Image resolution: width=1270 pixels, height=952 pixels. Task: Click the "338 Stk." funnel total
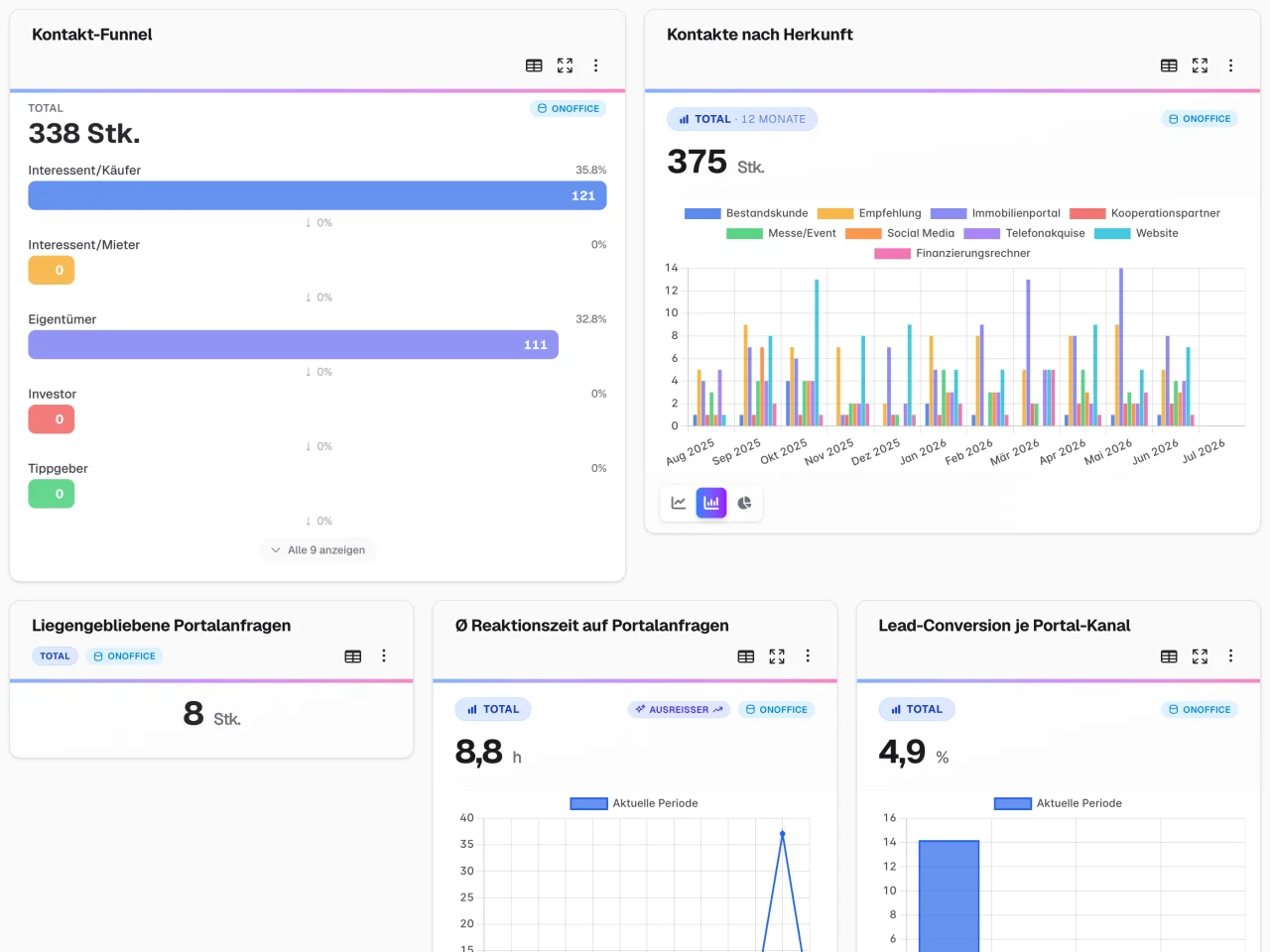84,134
